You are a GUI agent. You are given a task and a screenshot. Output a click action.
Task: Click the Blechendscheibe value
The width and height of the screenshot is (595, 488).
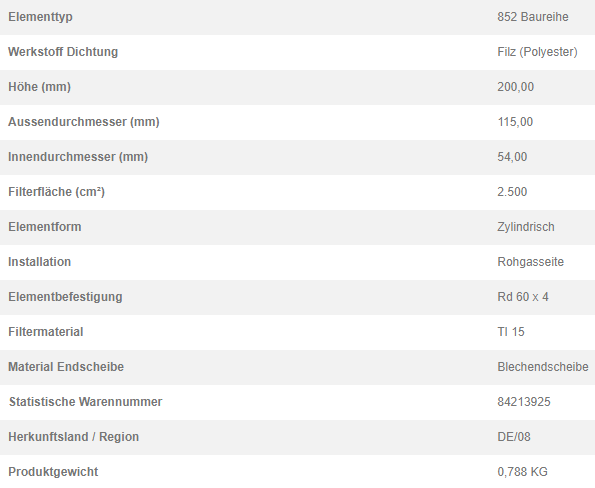pyautogui.click(x=543, y=367)
